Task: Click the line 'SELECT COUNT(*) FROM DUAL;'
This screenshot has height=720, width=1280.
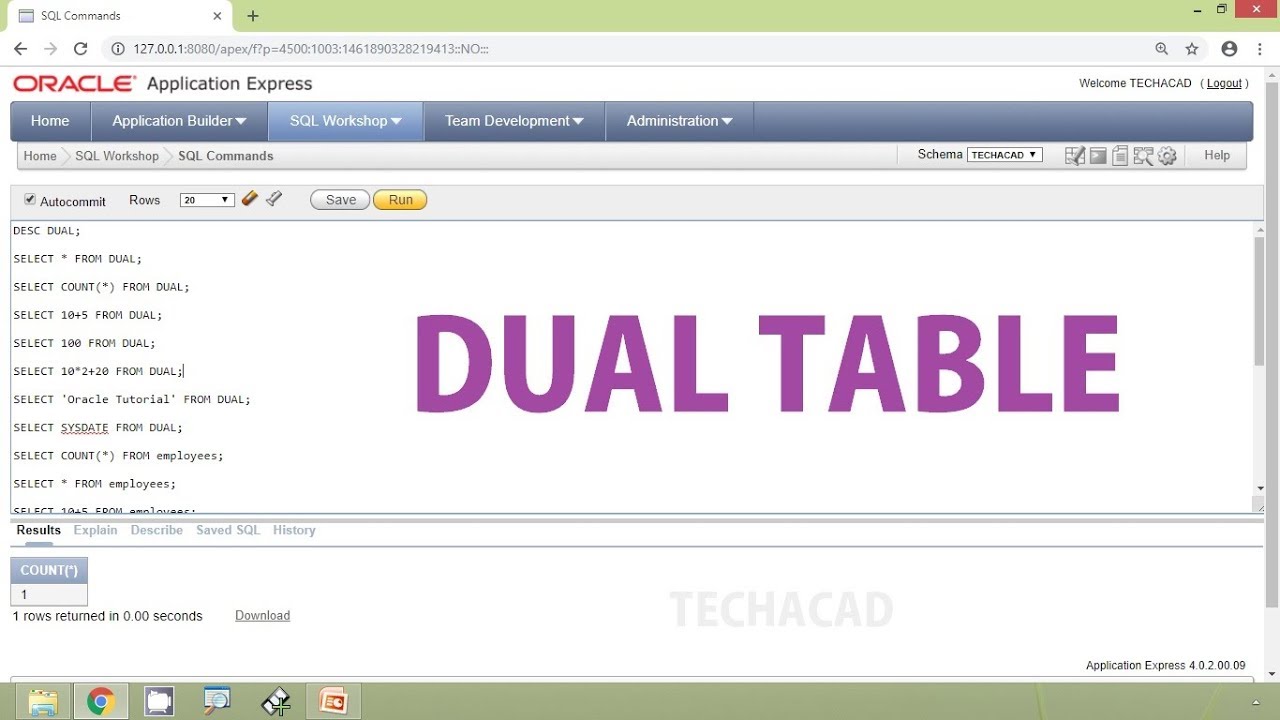Action: pyautogui.click(x=101, y=287)
